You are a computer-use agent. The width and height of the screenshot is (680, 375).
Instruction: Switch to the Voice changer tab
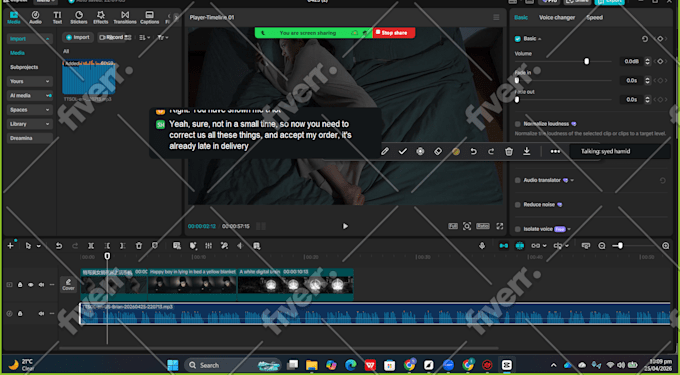(x=557, y=17)
